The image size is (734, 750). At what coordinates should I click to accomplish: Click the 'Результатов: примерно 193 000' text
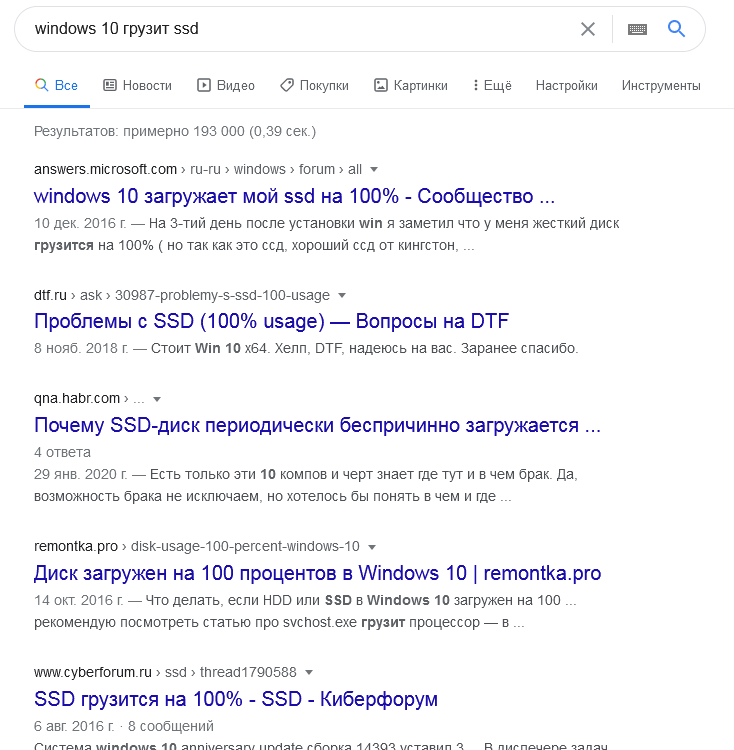[175, 131]
